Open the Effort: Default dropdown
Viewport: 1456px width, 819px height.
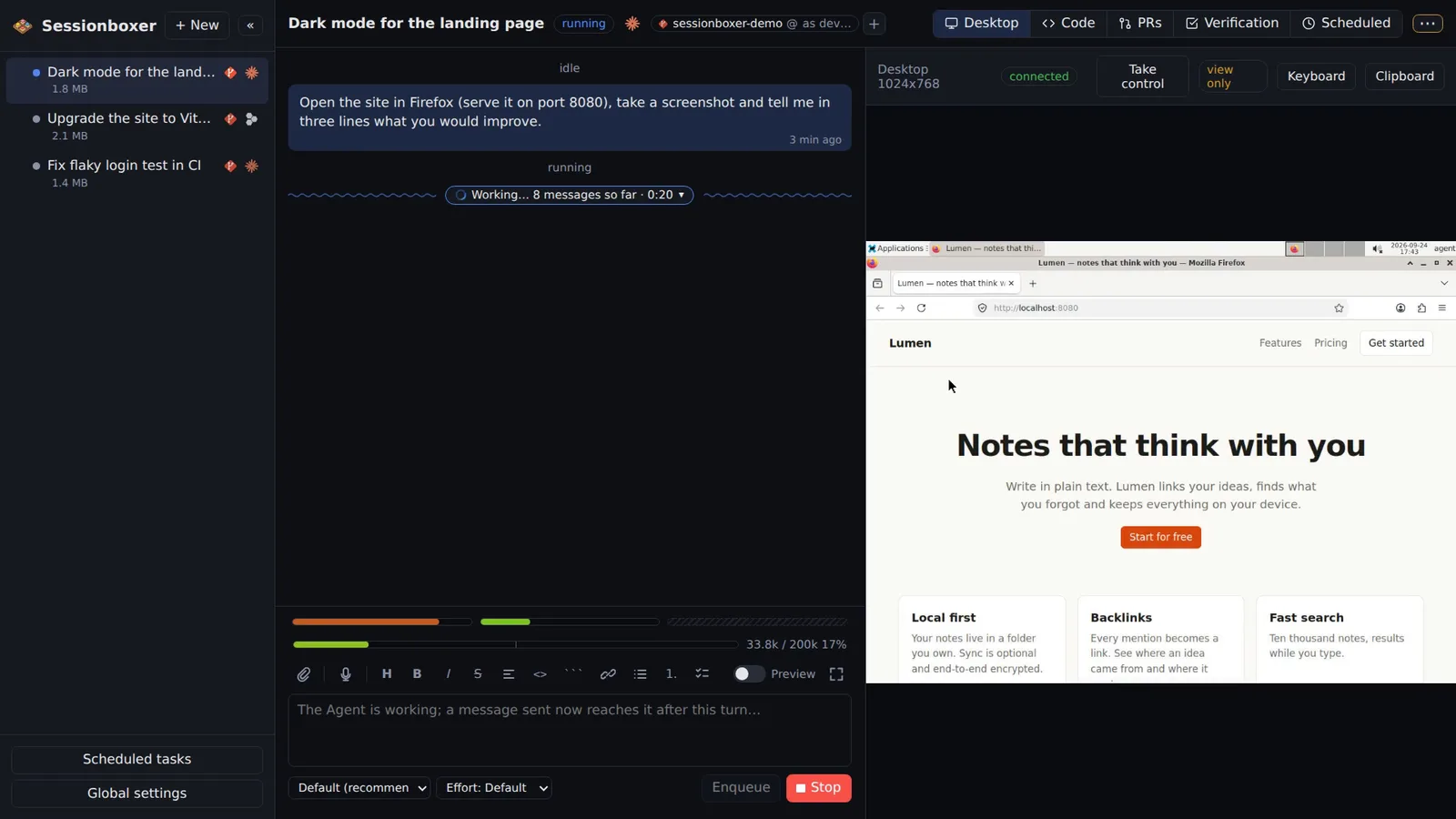(x=494, y=788)
